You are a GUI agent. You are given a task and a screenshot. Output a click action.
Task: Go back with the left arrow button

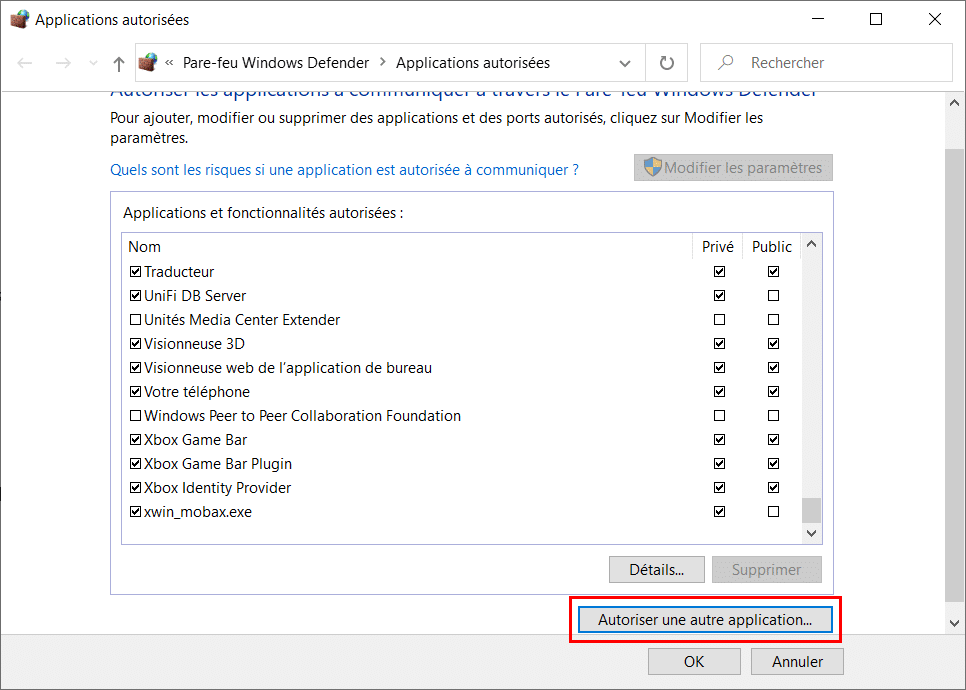point(25,63)
